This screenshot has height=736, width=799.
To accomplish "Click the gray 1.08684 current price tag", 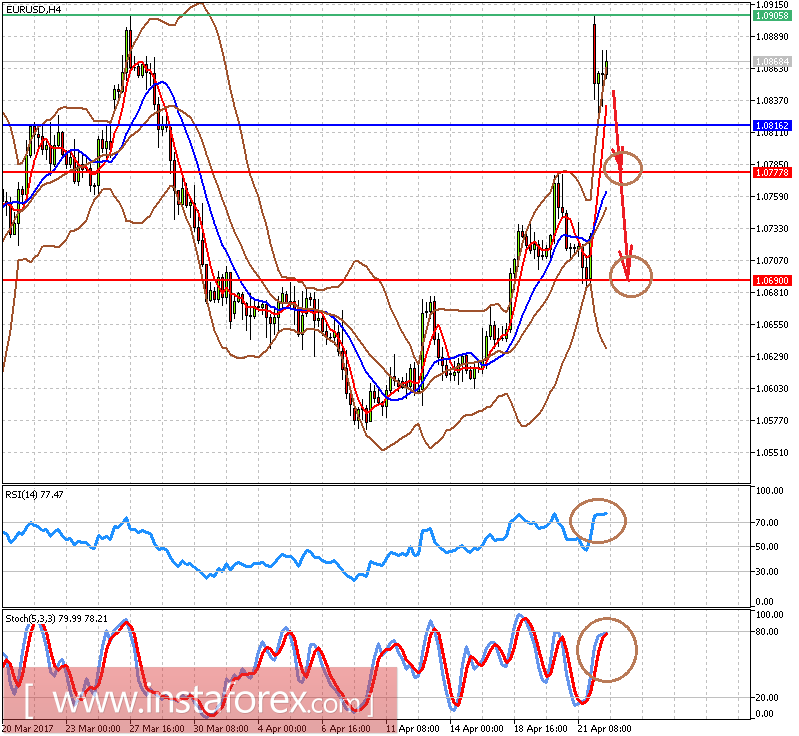I will [x=771, y=61].
